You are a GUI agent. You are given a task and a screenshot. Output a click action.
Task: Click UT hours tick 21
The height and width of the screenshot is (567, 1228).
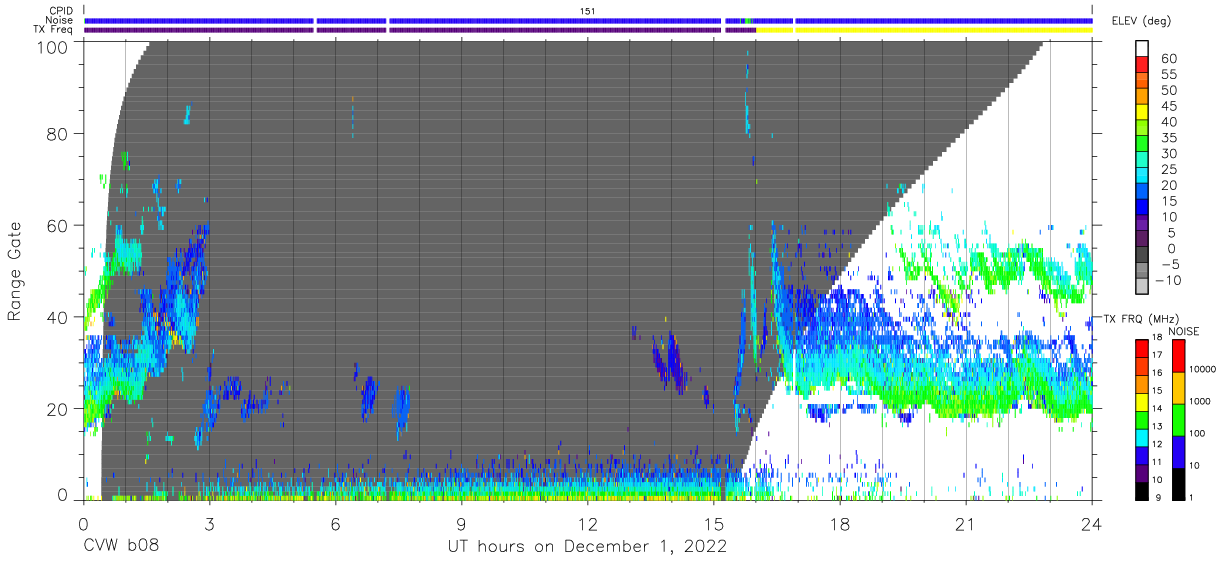[x=966, y=523]
